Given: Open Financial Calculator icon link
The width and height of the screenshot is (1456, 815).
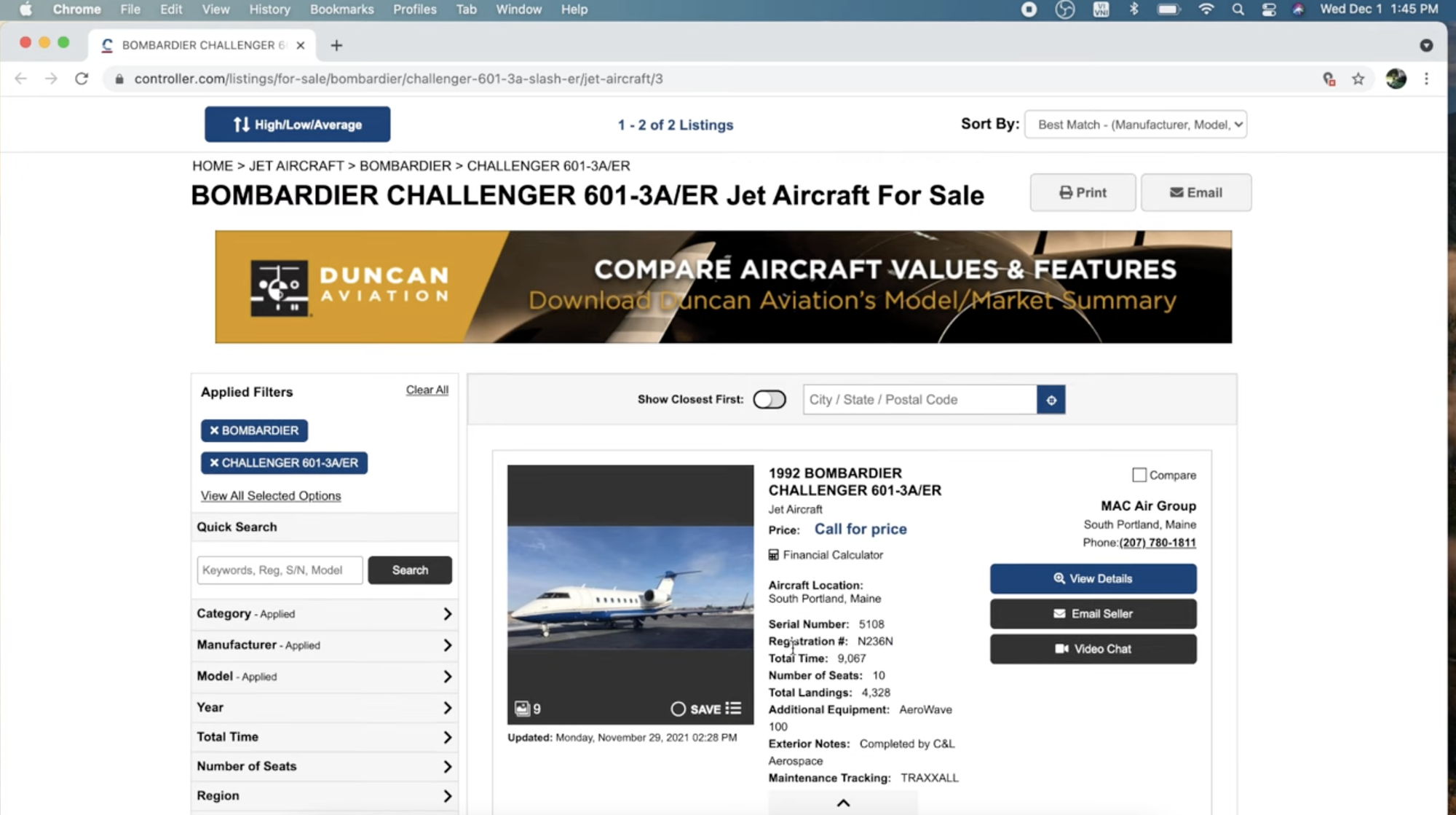Looking at the screenshot, I should coord(774,555).
